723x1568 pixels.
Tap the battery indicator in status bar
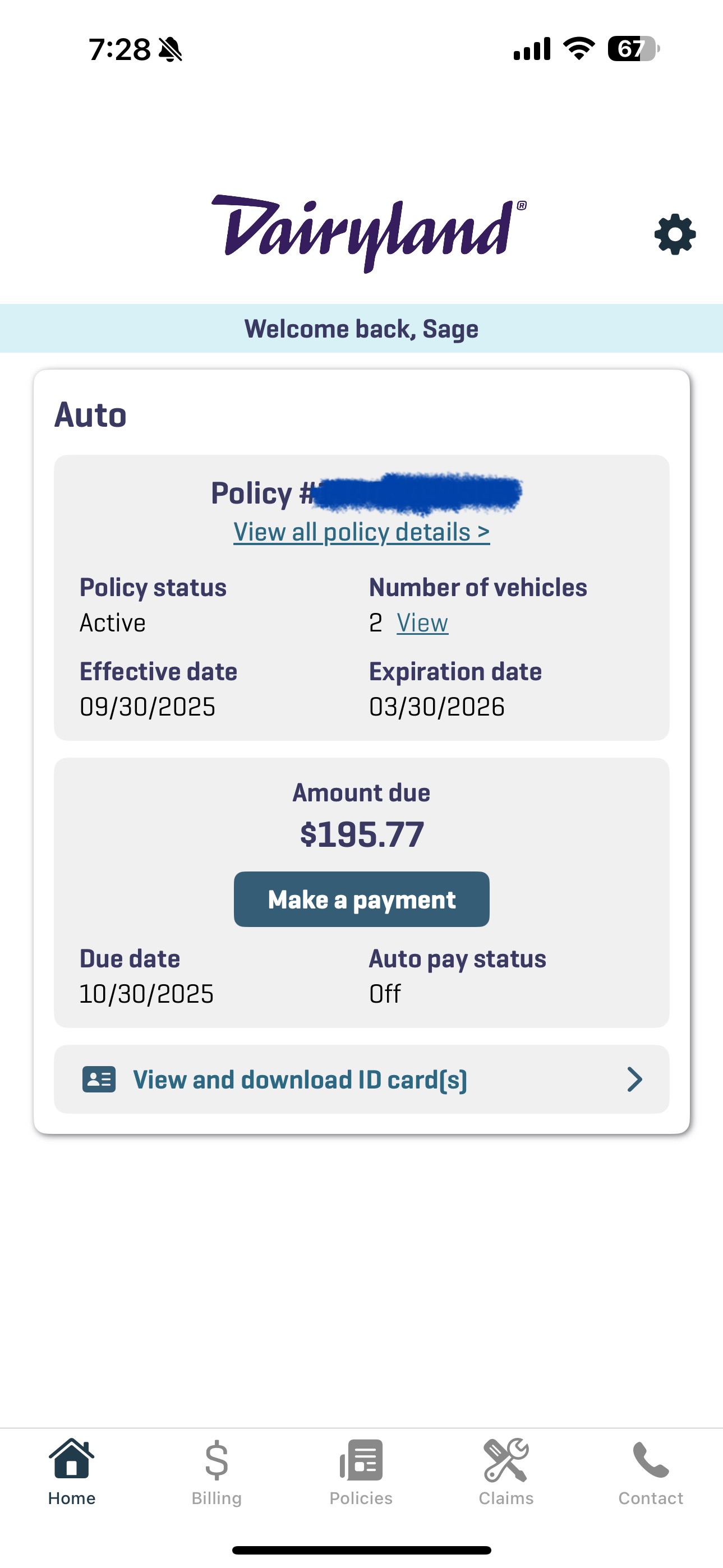coord(633,49)
